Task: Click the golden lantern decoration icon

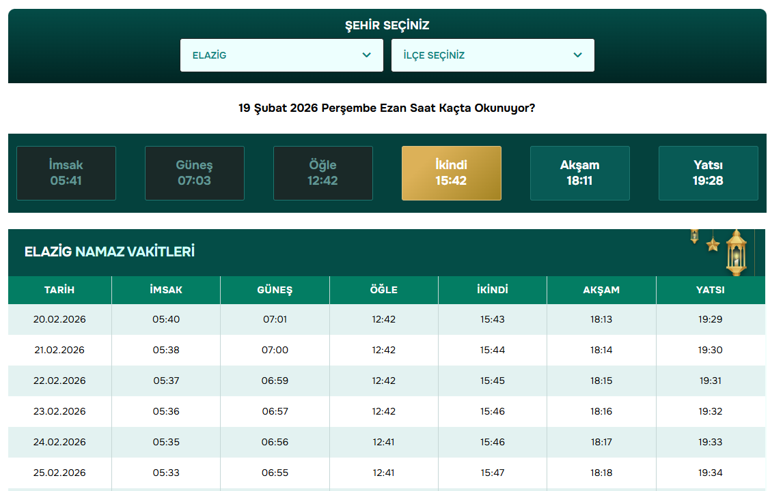Action: pos(736,252)
